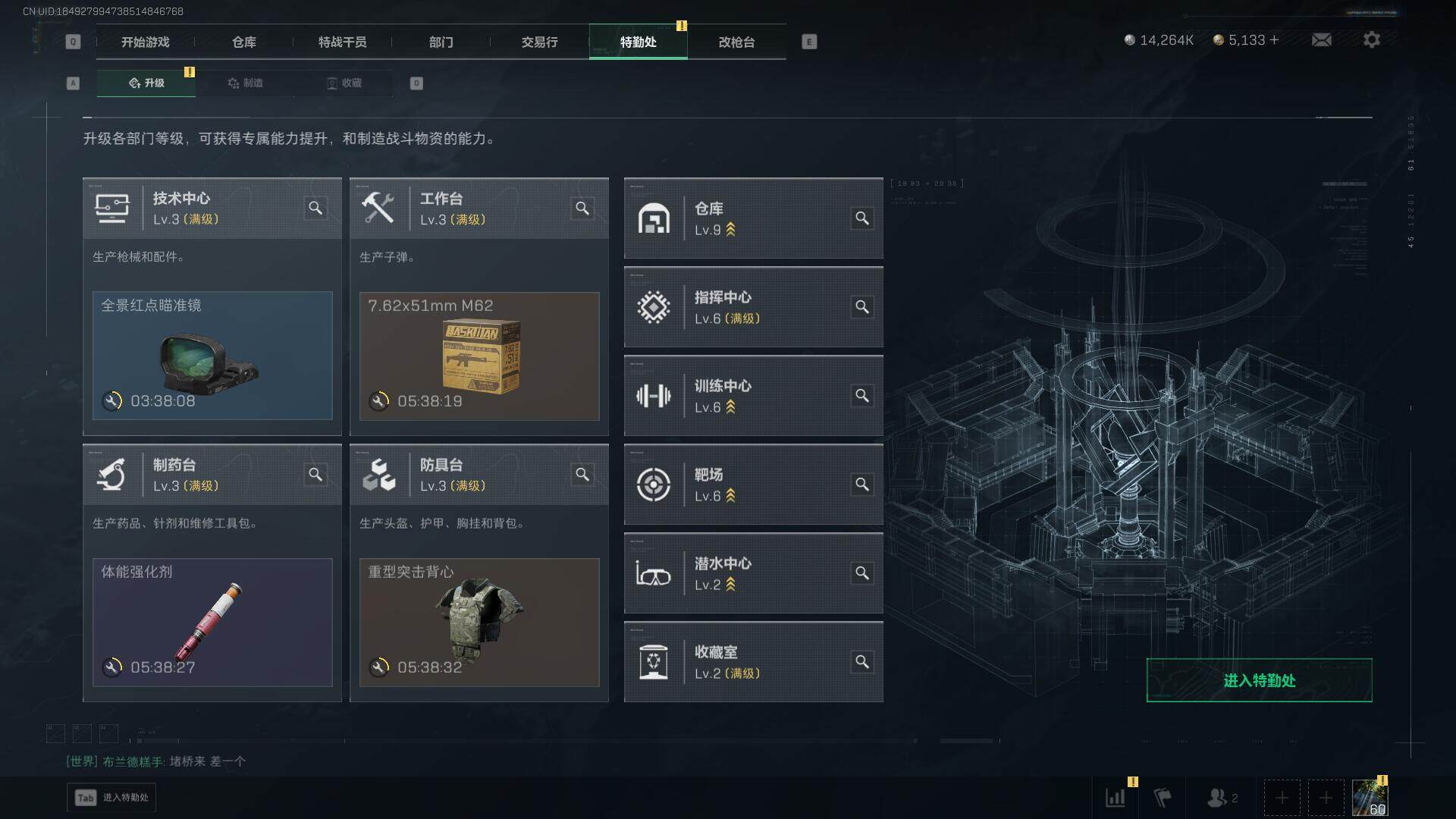Click Tab 进入特勤处 hint button
Viewport: 1456px width, 819px height.
pyautogui.click(x=111, y=798)
